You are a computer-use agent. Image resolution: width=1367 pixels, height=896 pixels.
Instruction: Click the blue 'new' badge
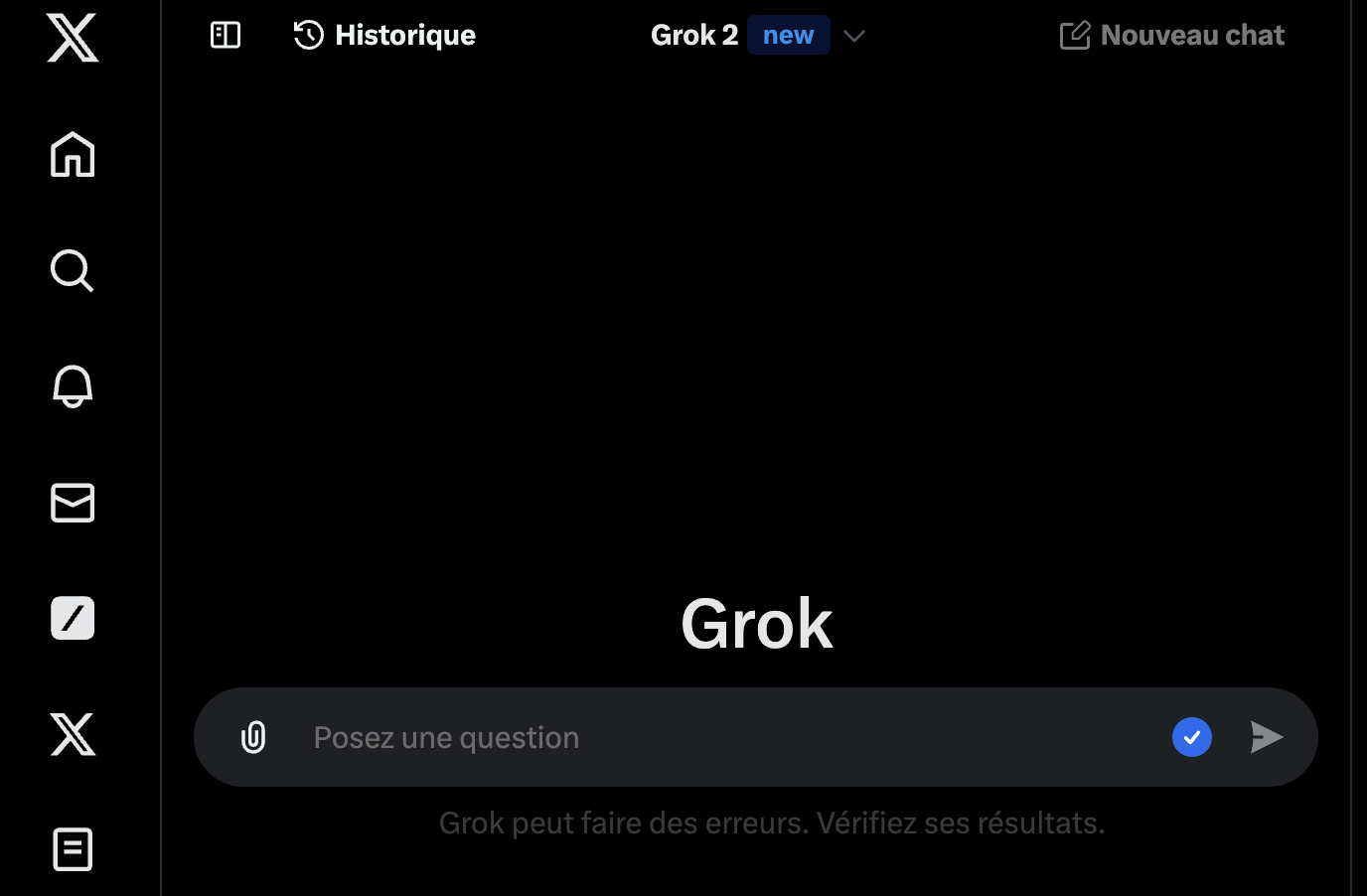[788, 35]
